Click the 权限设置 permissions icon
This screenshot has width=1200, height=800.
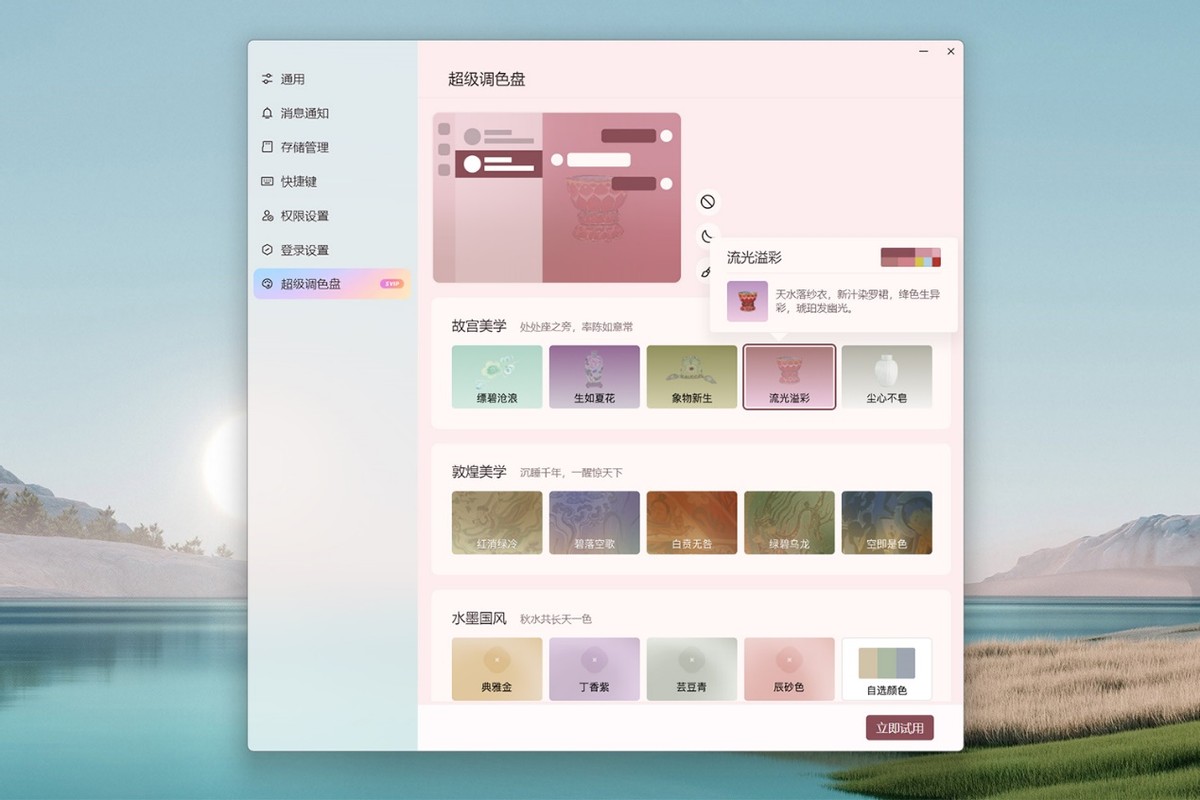pyautogui.click(x=269, y=215)
